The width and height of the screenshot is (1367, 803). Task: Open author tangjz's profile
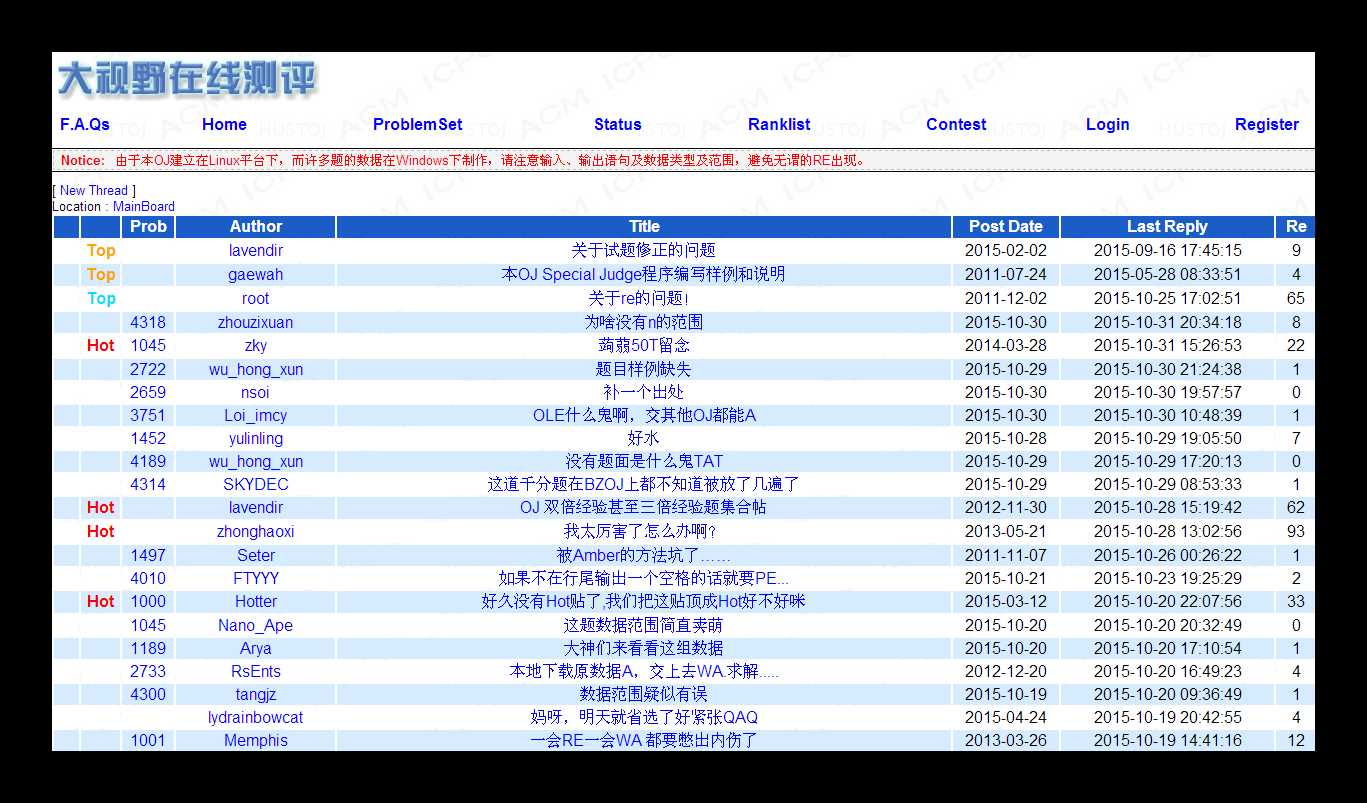(x=256, y=694)
